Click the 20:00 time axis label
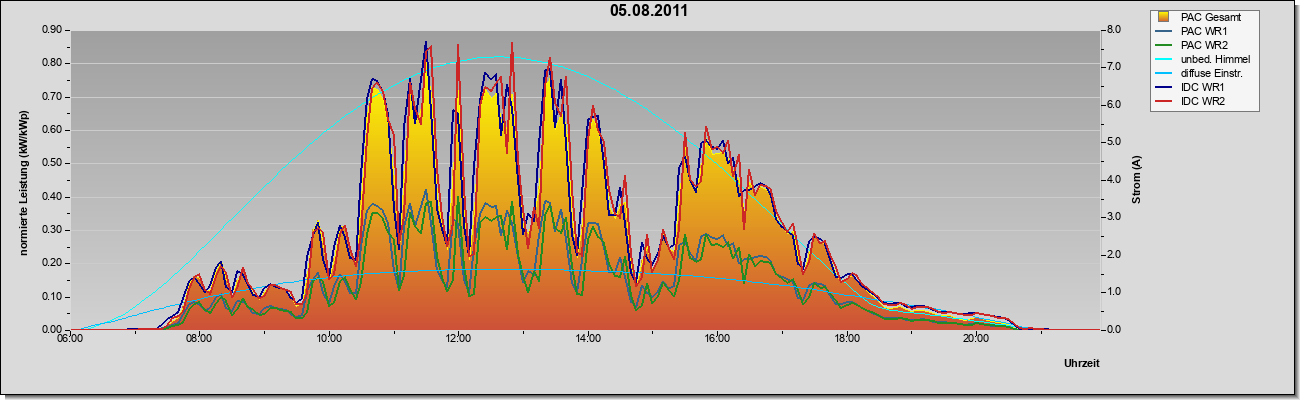1300x400 pixels. 976,340
